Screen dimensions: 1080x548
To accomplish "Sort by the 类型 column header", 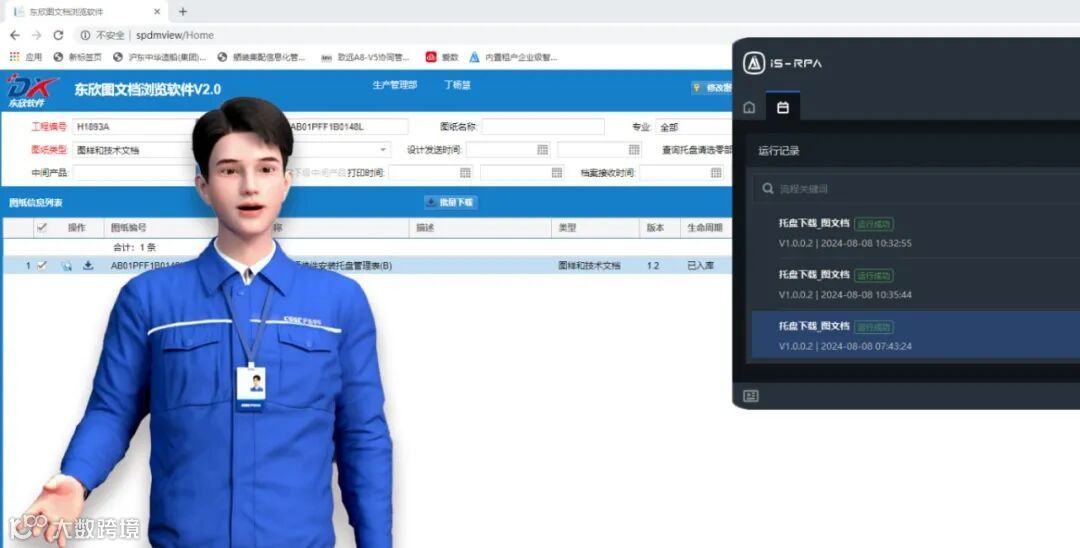I will point(567,228).
